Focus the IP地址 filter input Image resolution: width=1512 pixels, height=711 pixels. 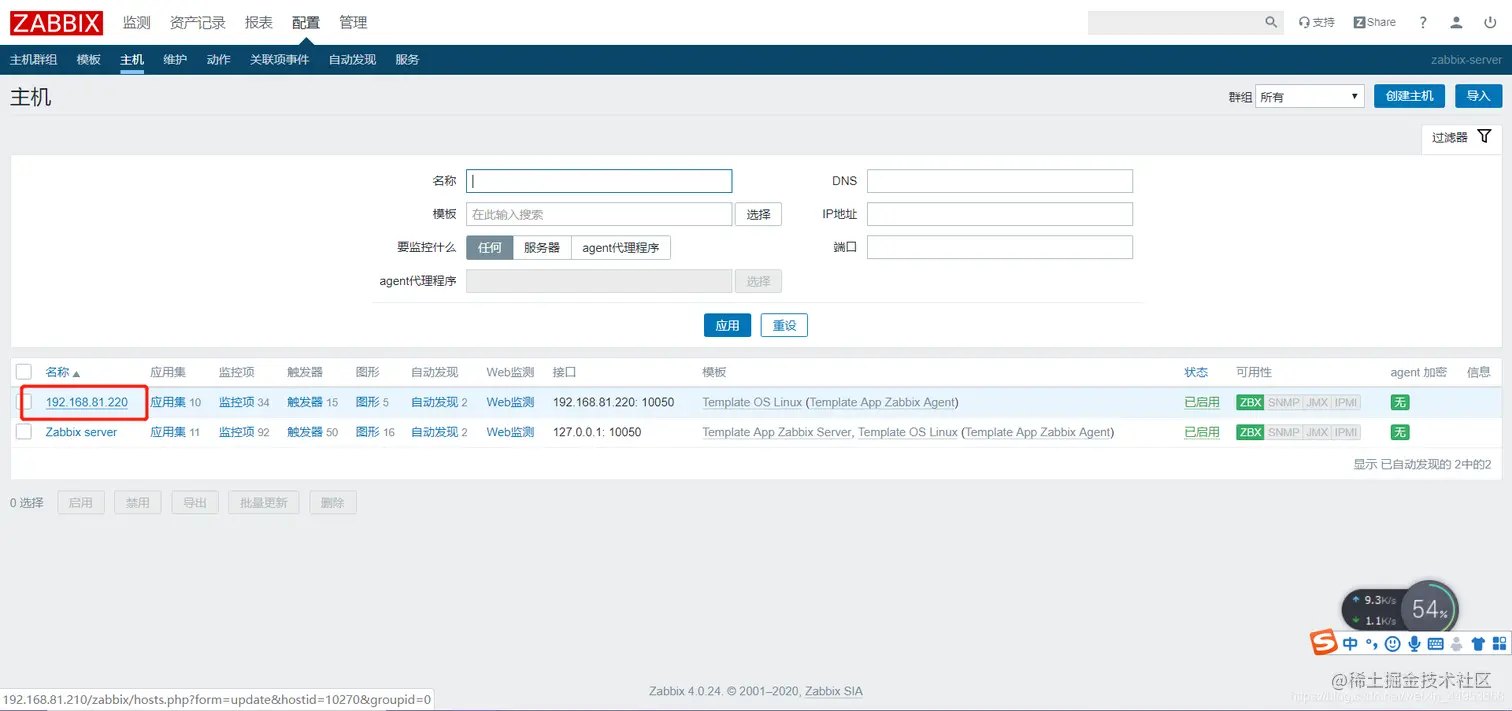pos(1000,214)
